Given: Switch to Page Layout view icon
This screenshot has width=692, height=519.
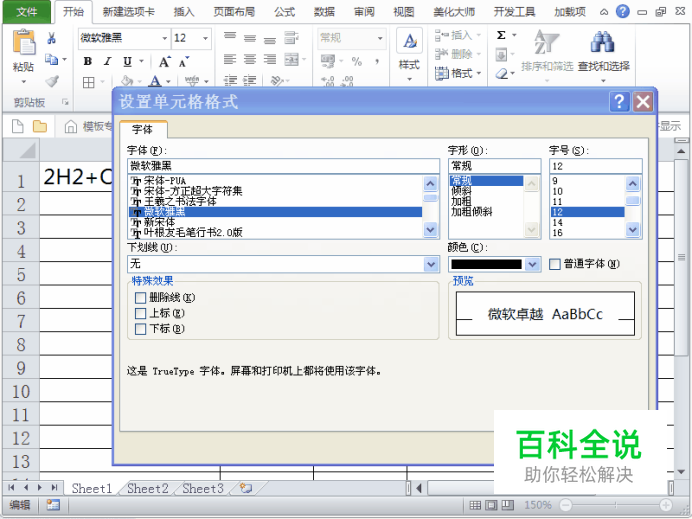Looking at the screenshot, I should tap(491, 505).
